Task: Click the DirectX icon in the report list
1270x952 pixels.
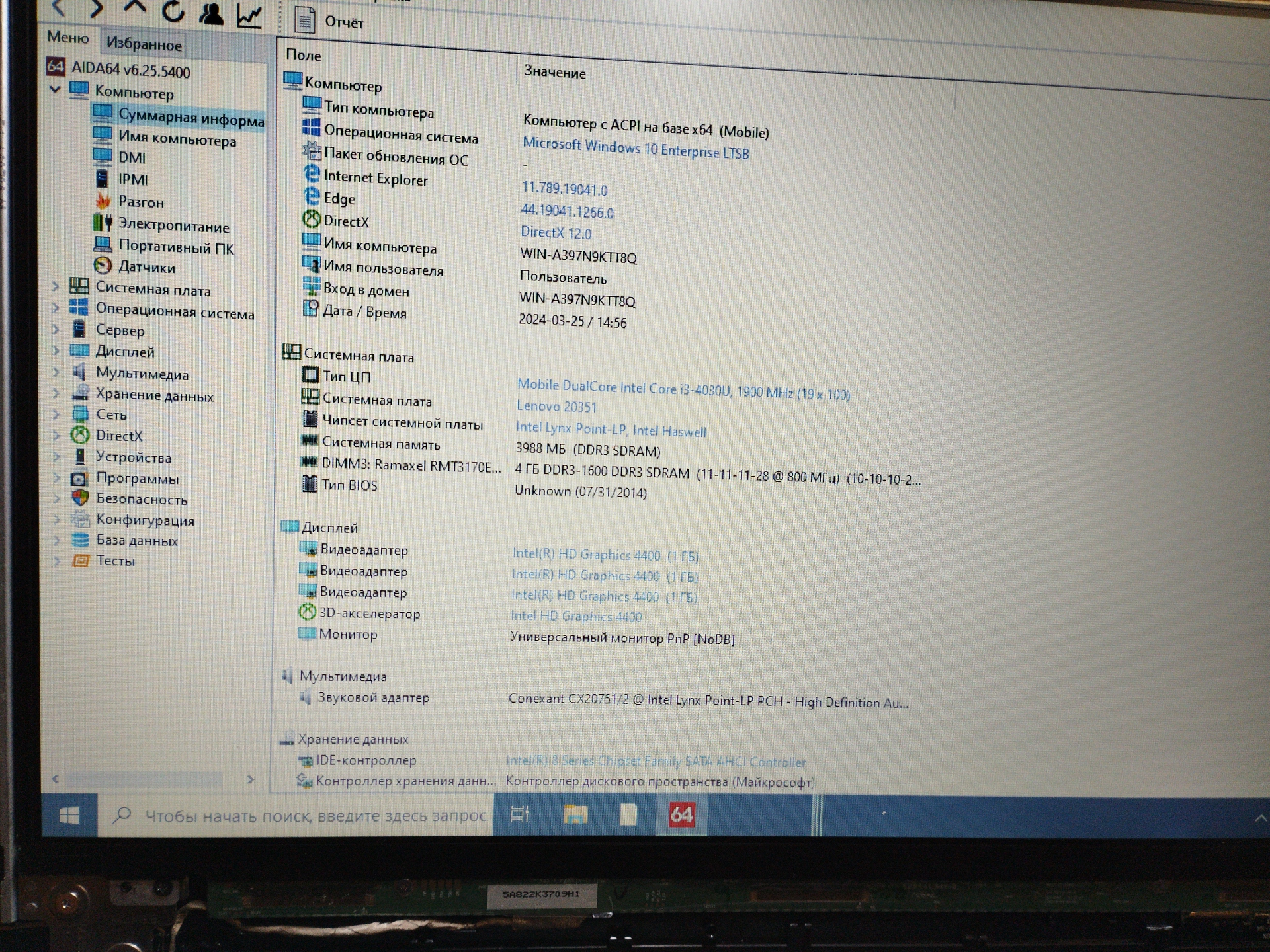Action: click(312, 218)
